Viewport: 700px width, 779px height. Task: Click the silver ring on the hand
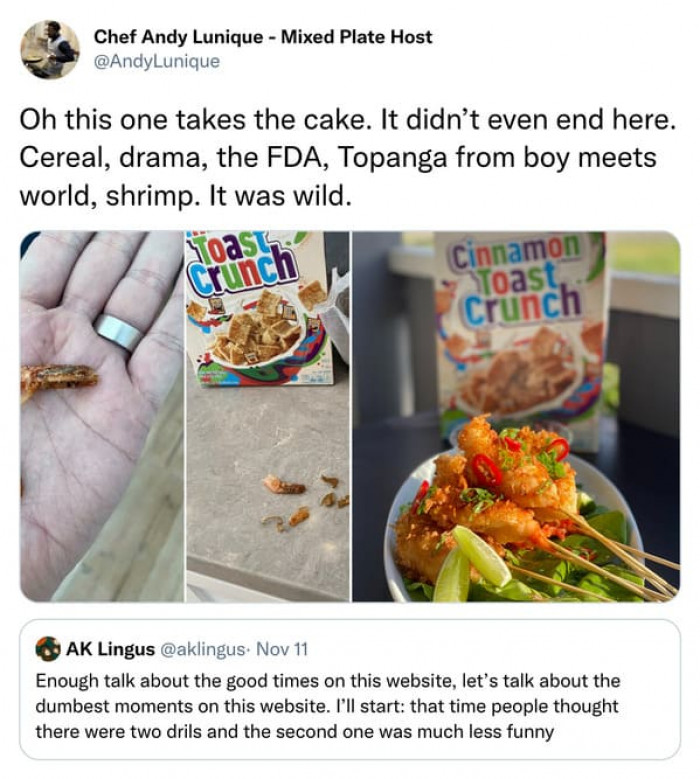point(118,333)
